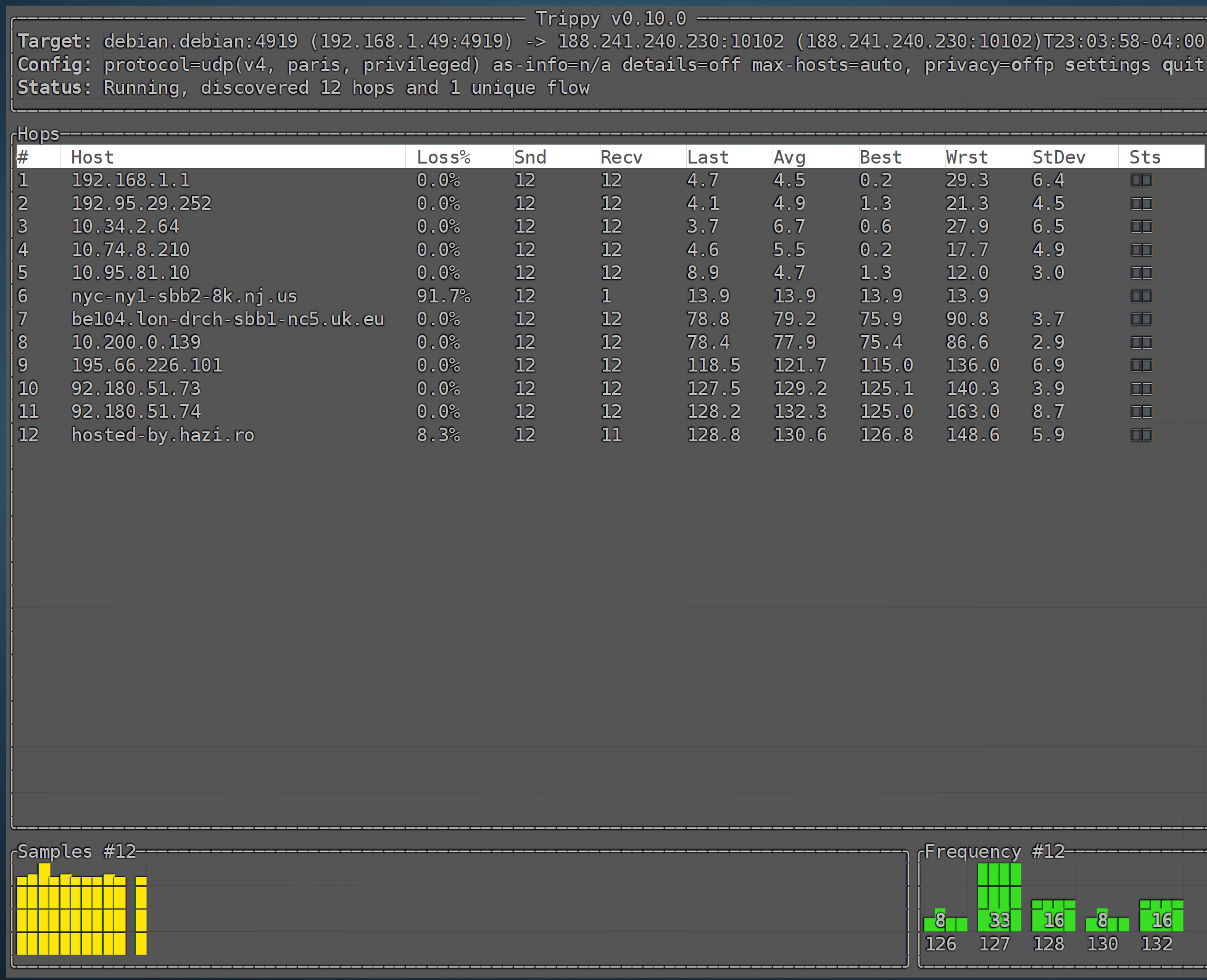
Task: Click the status icon for 192.168.1.1 row
Action: click(1141, 180)
